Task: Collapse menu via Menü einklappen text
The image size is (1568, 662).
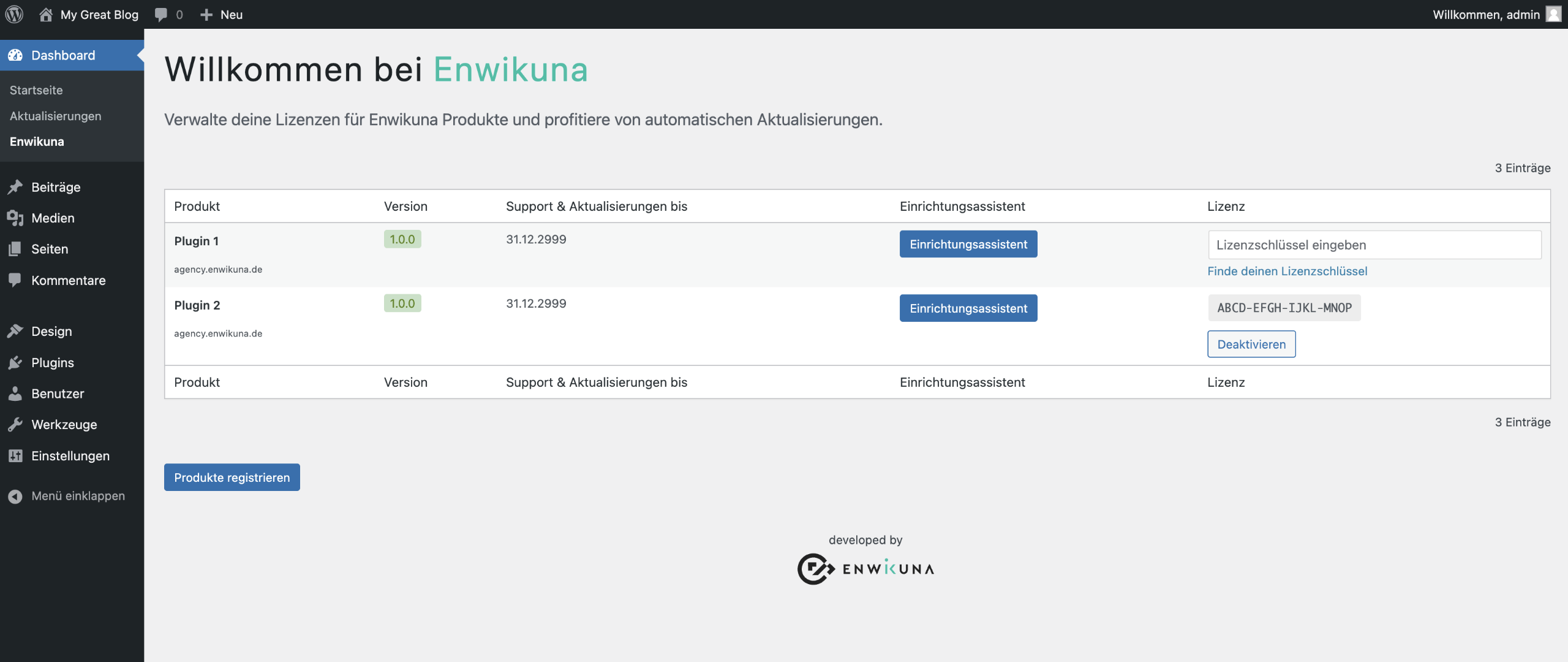Action: [x=78, y=496]
